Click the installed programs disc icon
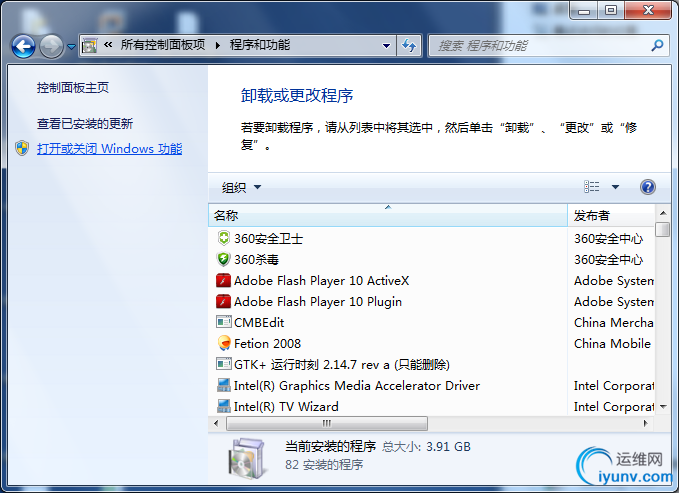Image resolution: width=679 pixels, height=493 pixels. coord(247,458)
